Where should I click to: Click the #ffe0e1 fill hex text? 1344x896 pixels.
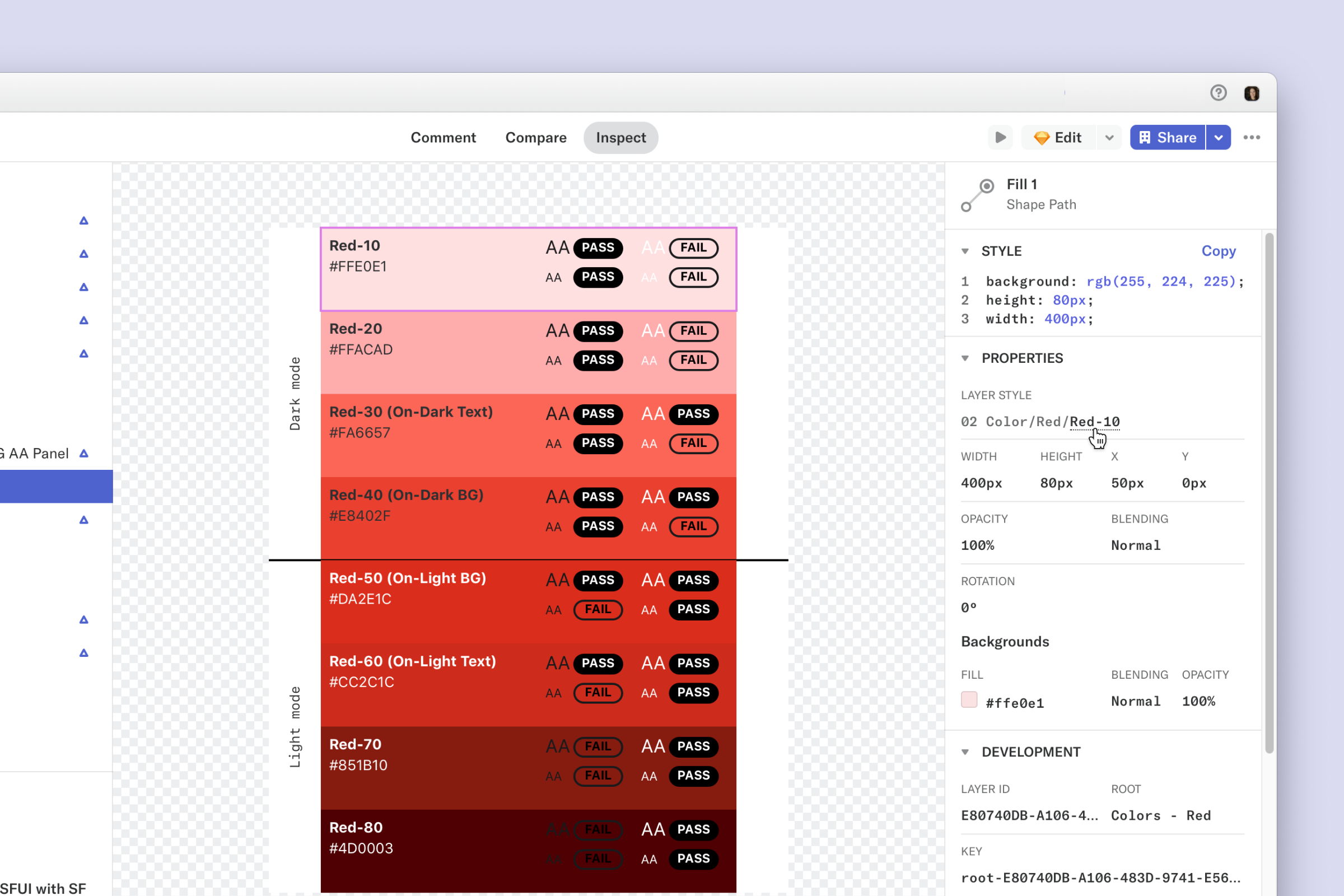[x=1015, y=703]
